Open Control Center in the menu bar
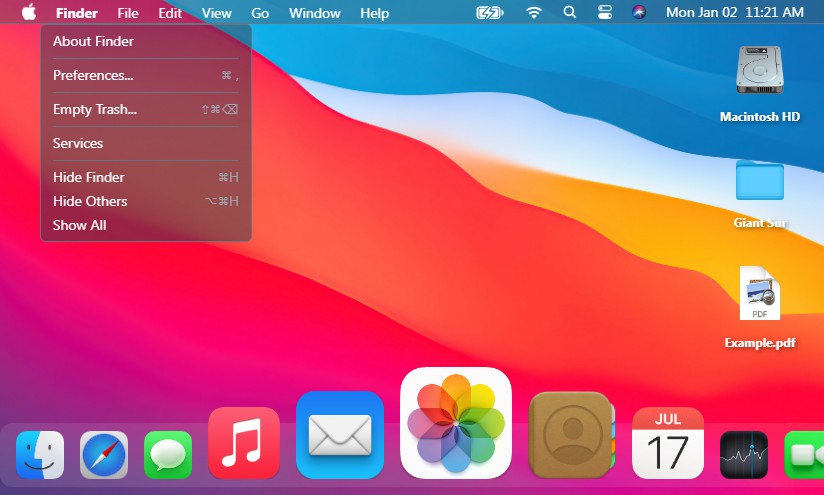Screen dimensions: 824x495 pyautogui.click(x=604, y=13)
